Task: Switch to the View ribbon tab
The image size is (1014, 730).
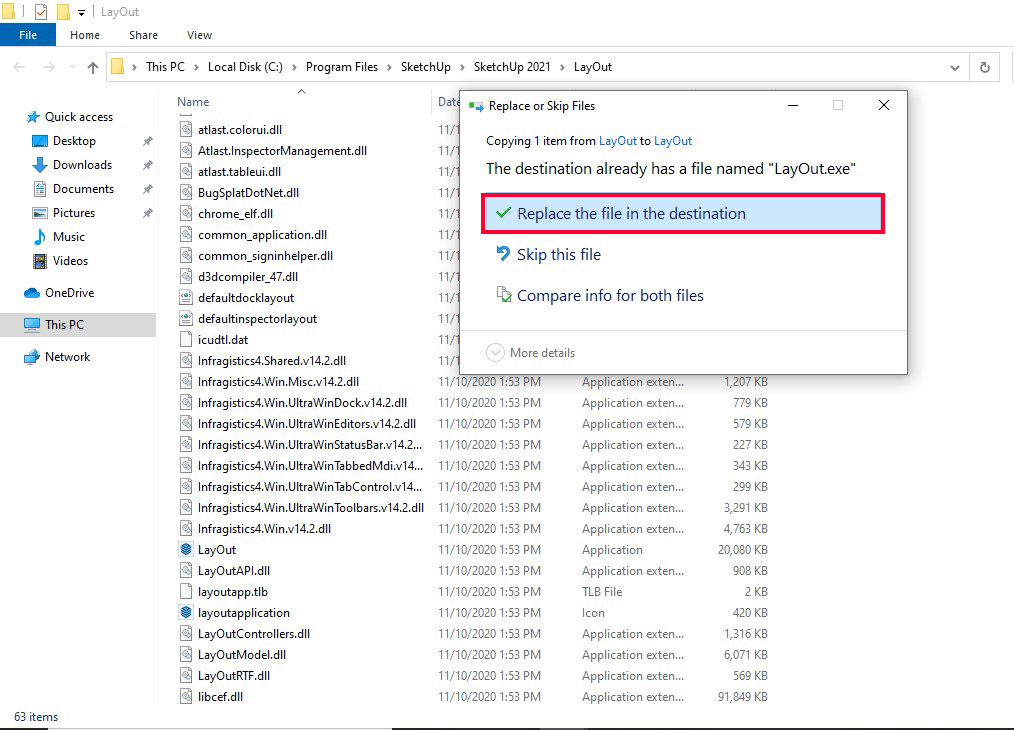Action: 199,35
